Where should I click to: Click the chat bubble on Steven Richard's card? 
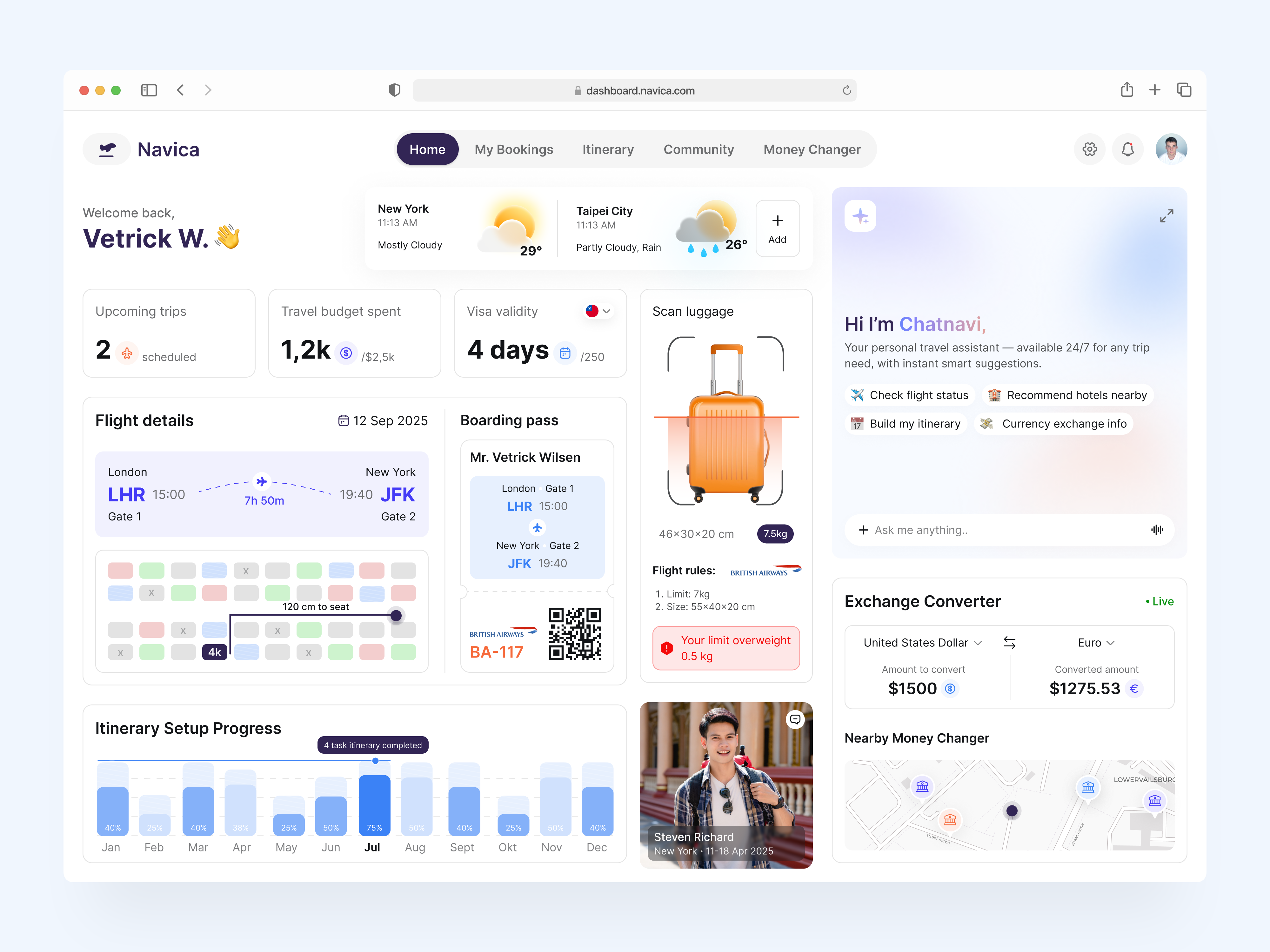pos(795,720)
